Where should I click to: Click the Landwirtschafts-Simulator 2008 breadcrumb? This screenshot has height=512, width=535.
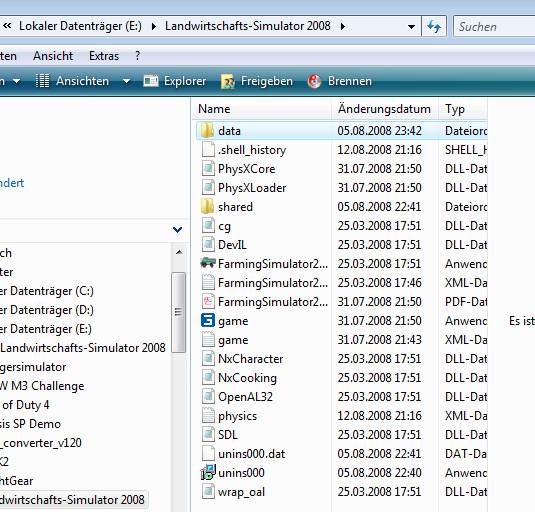pos(248,26)
